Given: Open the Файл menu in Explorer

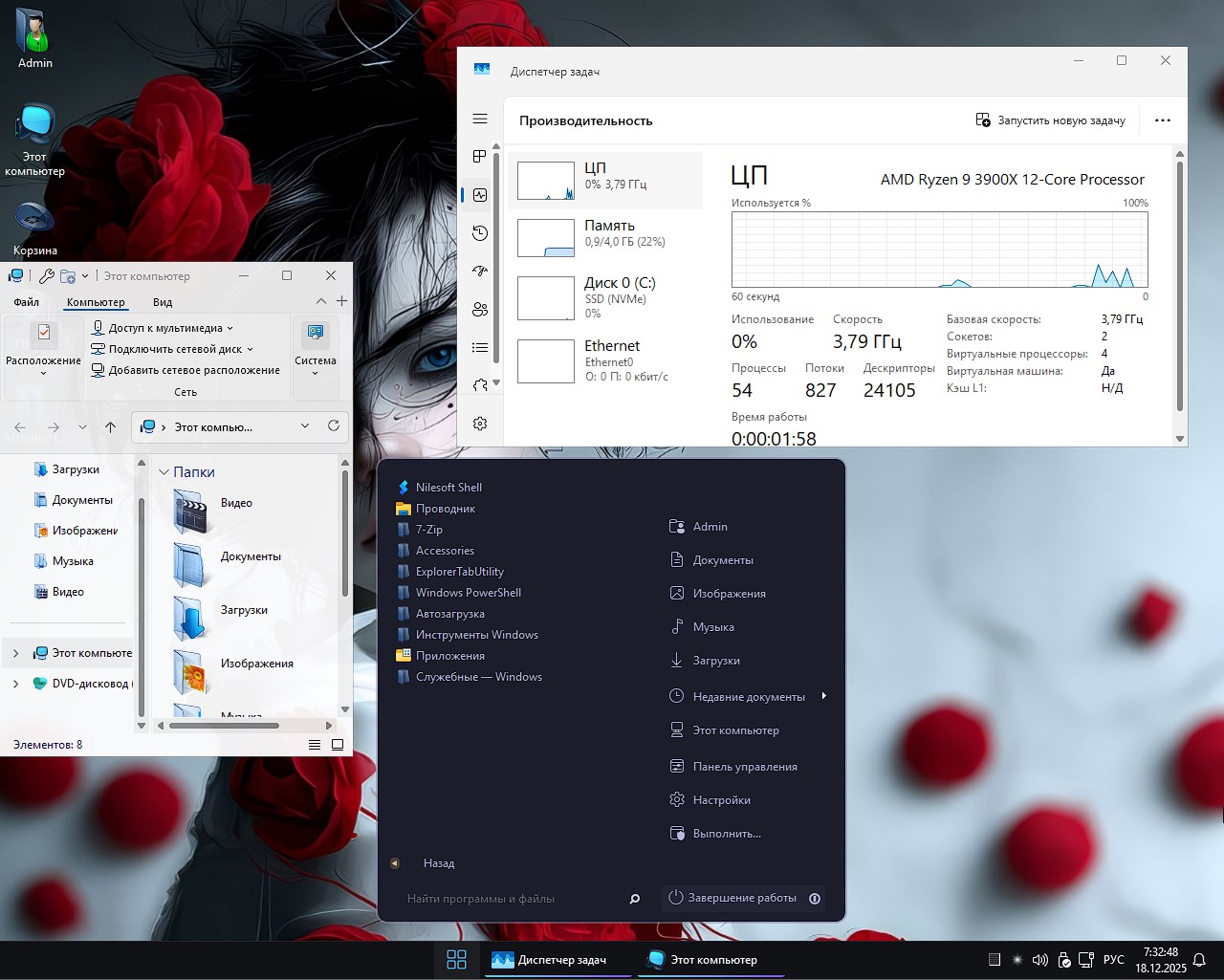Looking at the screenshot, I should (26, 301).
